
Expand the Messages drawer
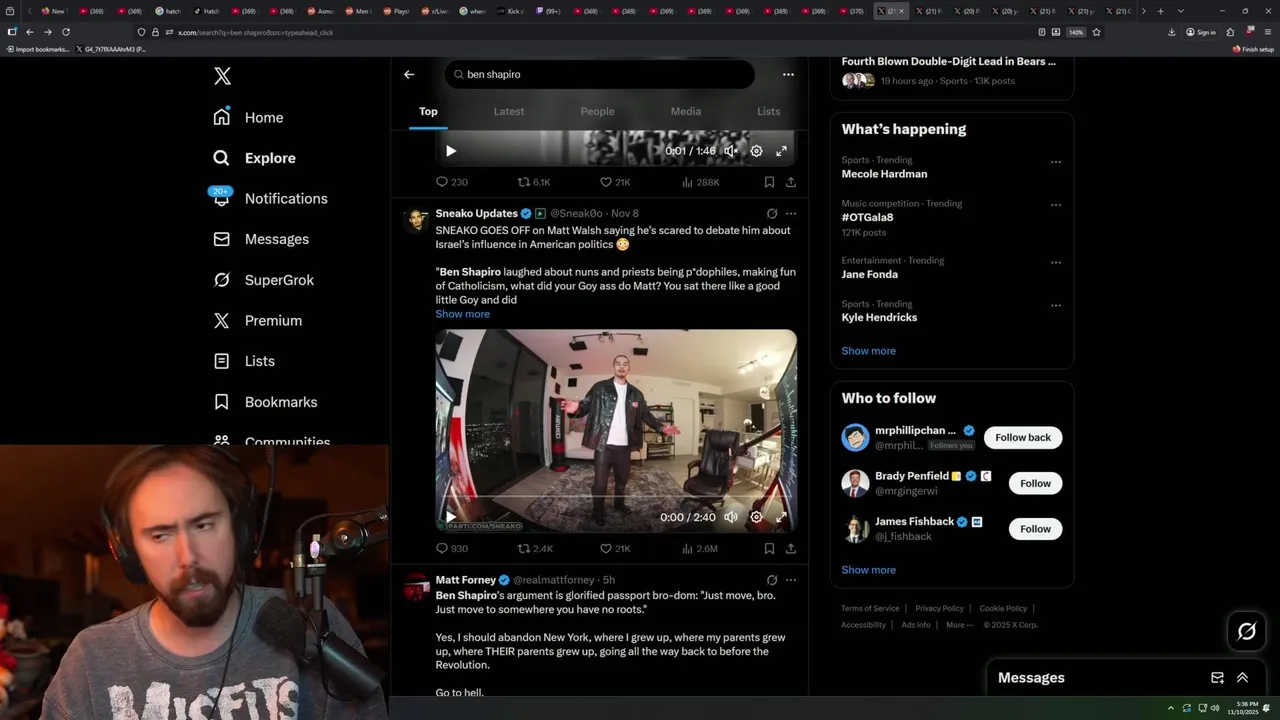(1243, 677)
